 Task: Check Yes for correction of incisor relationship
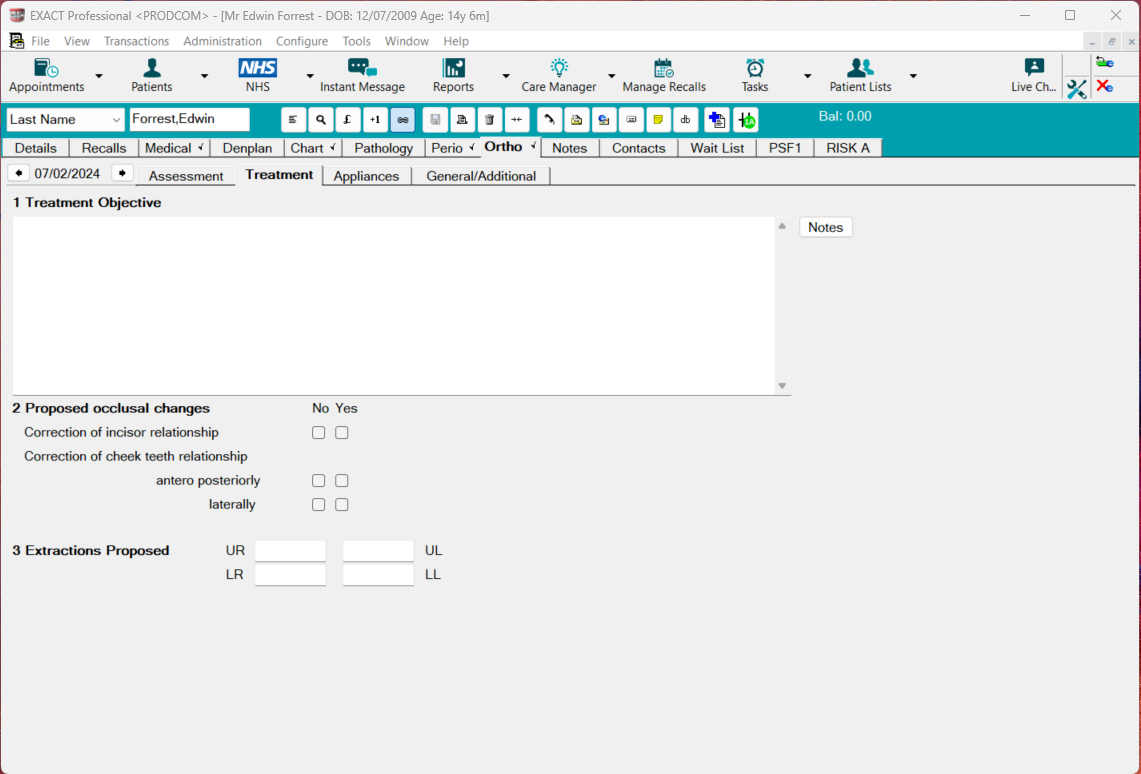[341, 432]
